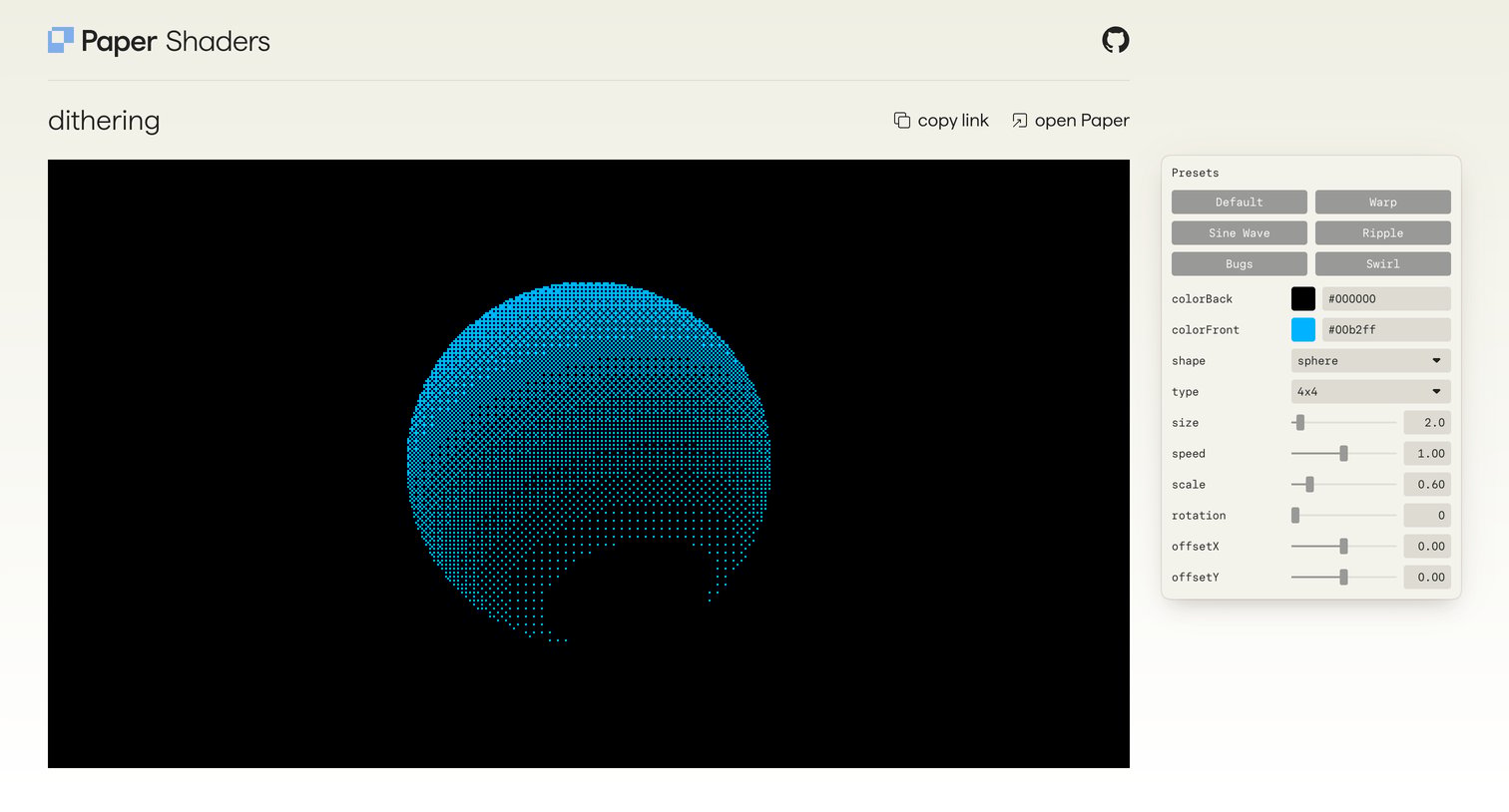Click the speed slider handle

(1343, 453)
